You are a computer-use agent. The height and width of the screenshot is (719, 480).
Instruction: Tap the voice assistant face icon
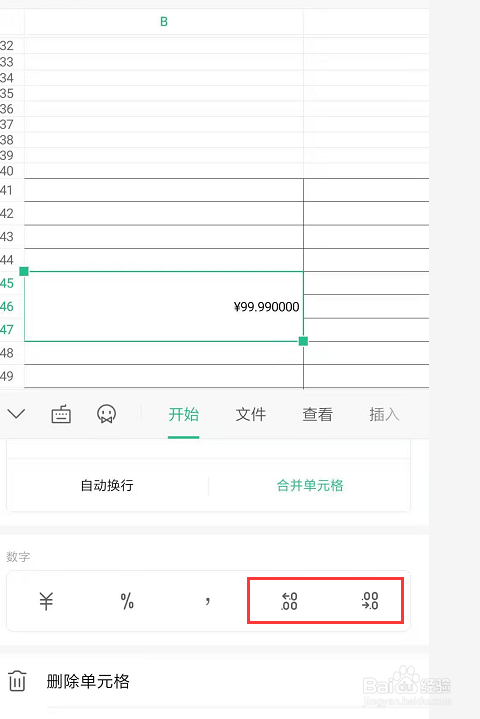click(106, 414)
